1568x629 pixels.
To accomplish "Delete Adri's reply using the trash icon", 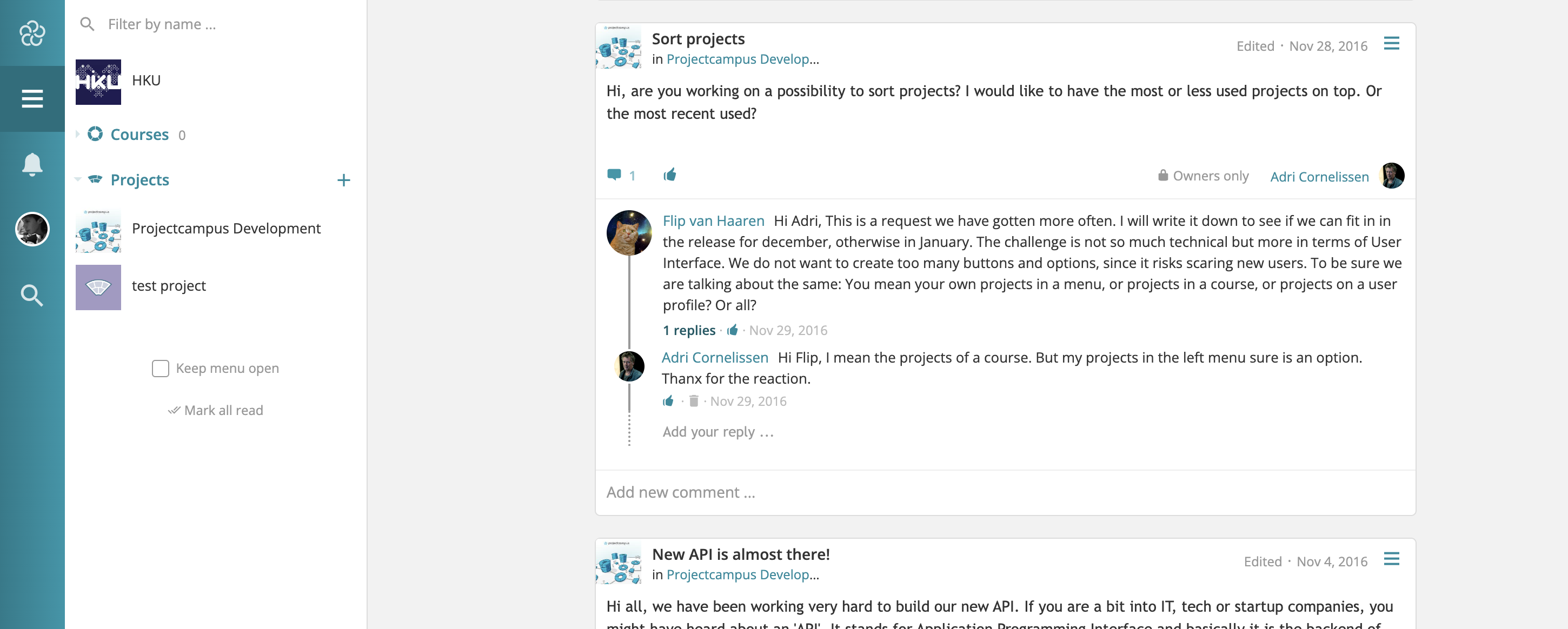I will pos(694,401).
